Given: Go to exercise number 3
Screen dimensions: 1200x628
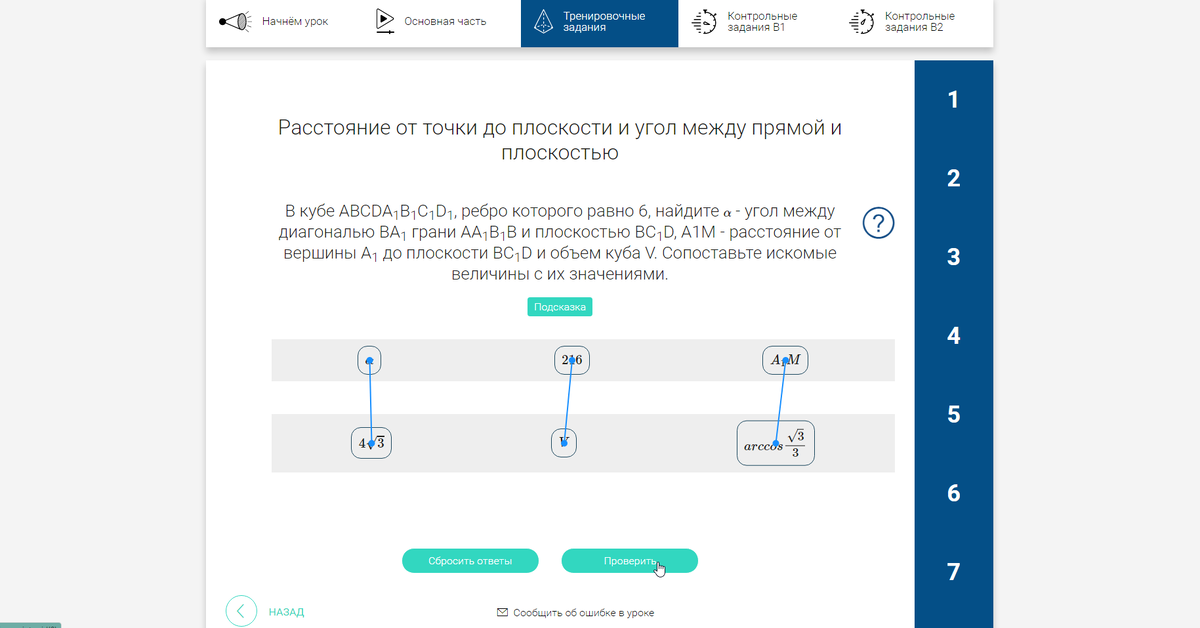Looking at the screenshot, I should coord(953,257).
